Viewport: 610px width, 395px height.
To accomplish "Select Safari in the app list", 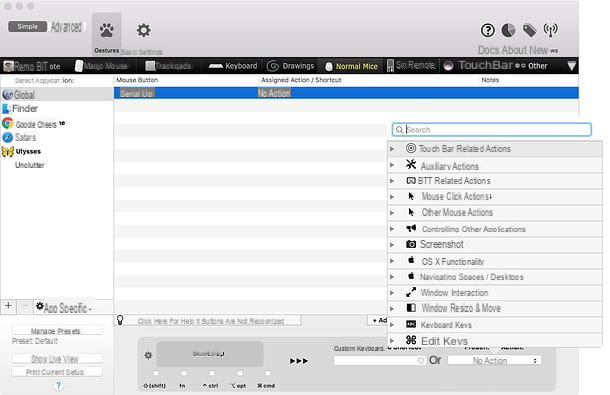I will coord(57,137).
